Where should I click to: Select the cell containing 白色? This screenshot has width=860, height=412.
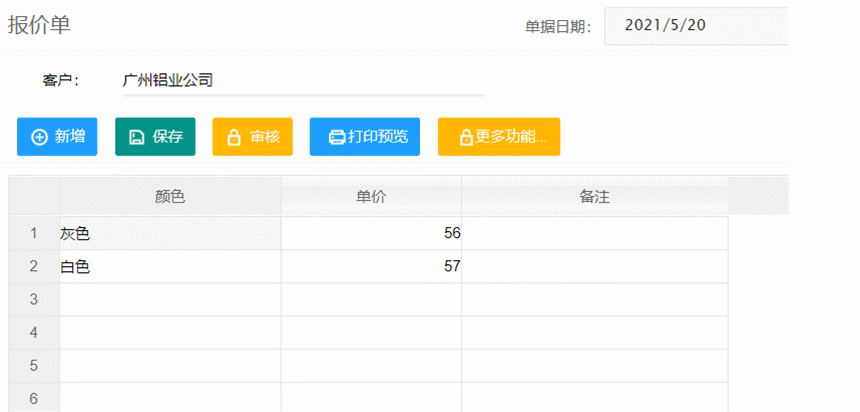(x=171, y=267)
